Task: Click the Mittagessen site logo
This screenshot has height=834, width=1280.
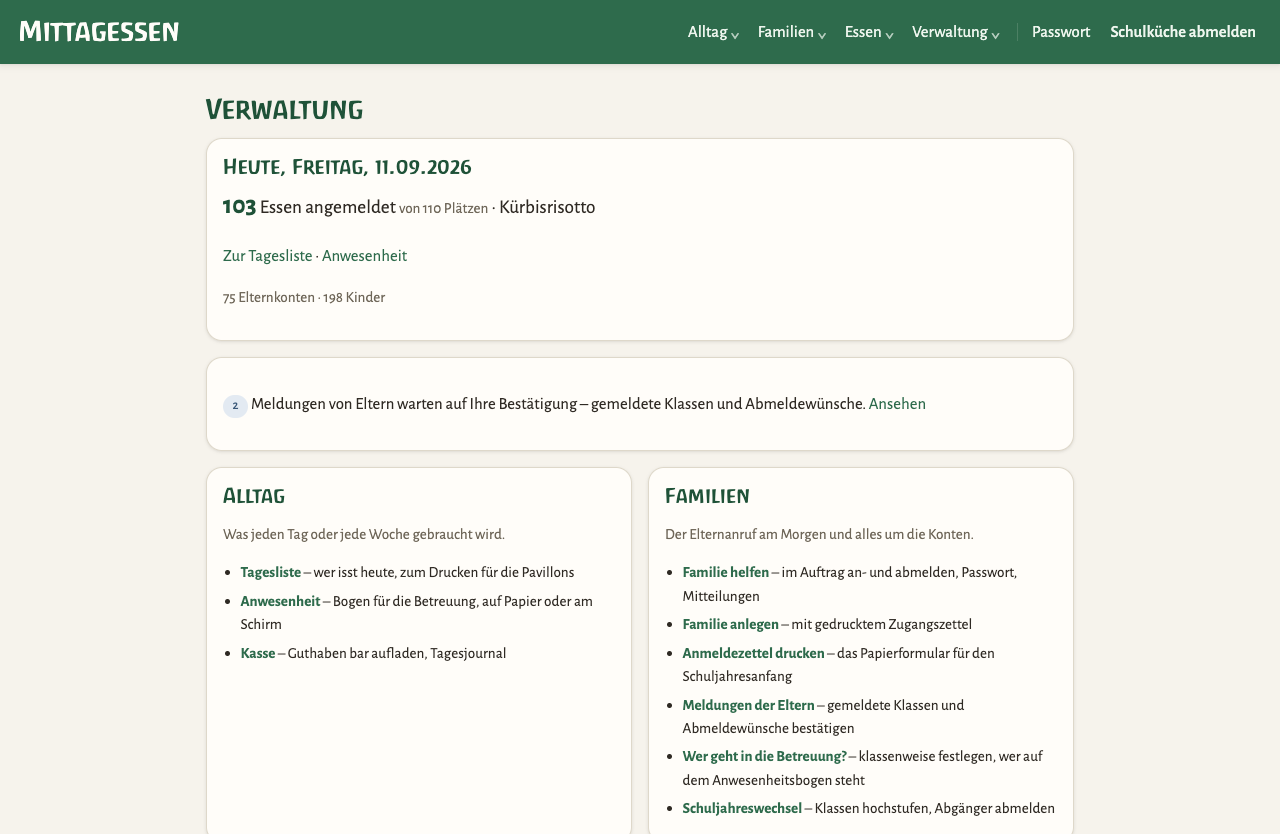Action: 99,32
